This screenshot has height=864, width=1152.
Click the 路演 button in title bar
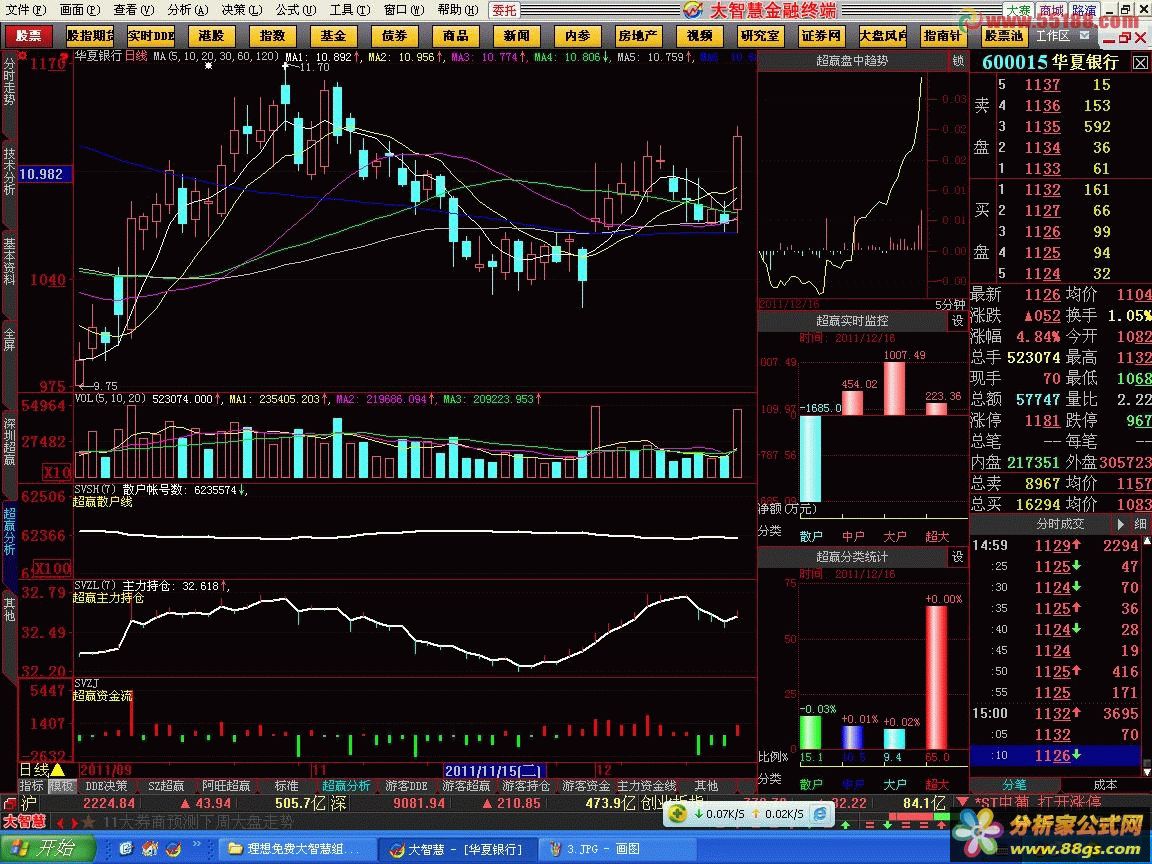pos(1084,10)
